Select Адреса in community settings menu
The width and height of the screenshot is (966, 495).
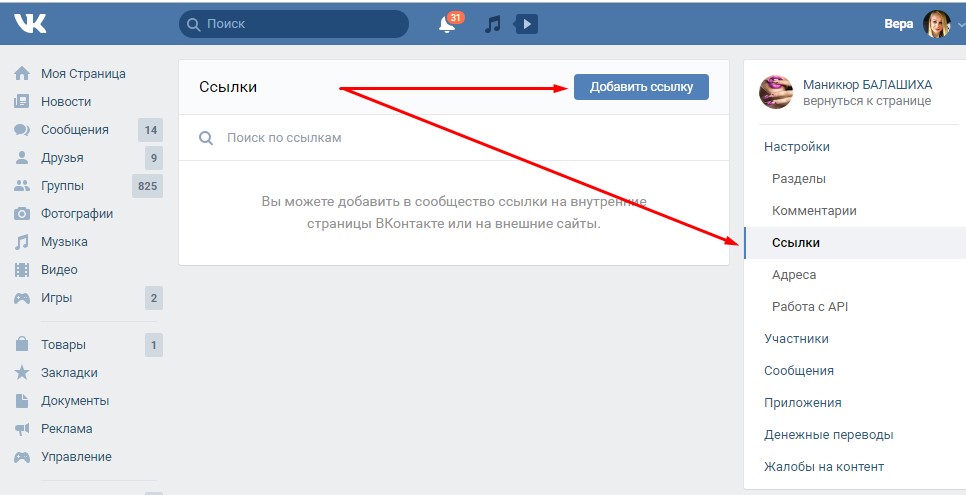click(794, 275)
